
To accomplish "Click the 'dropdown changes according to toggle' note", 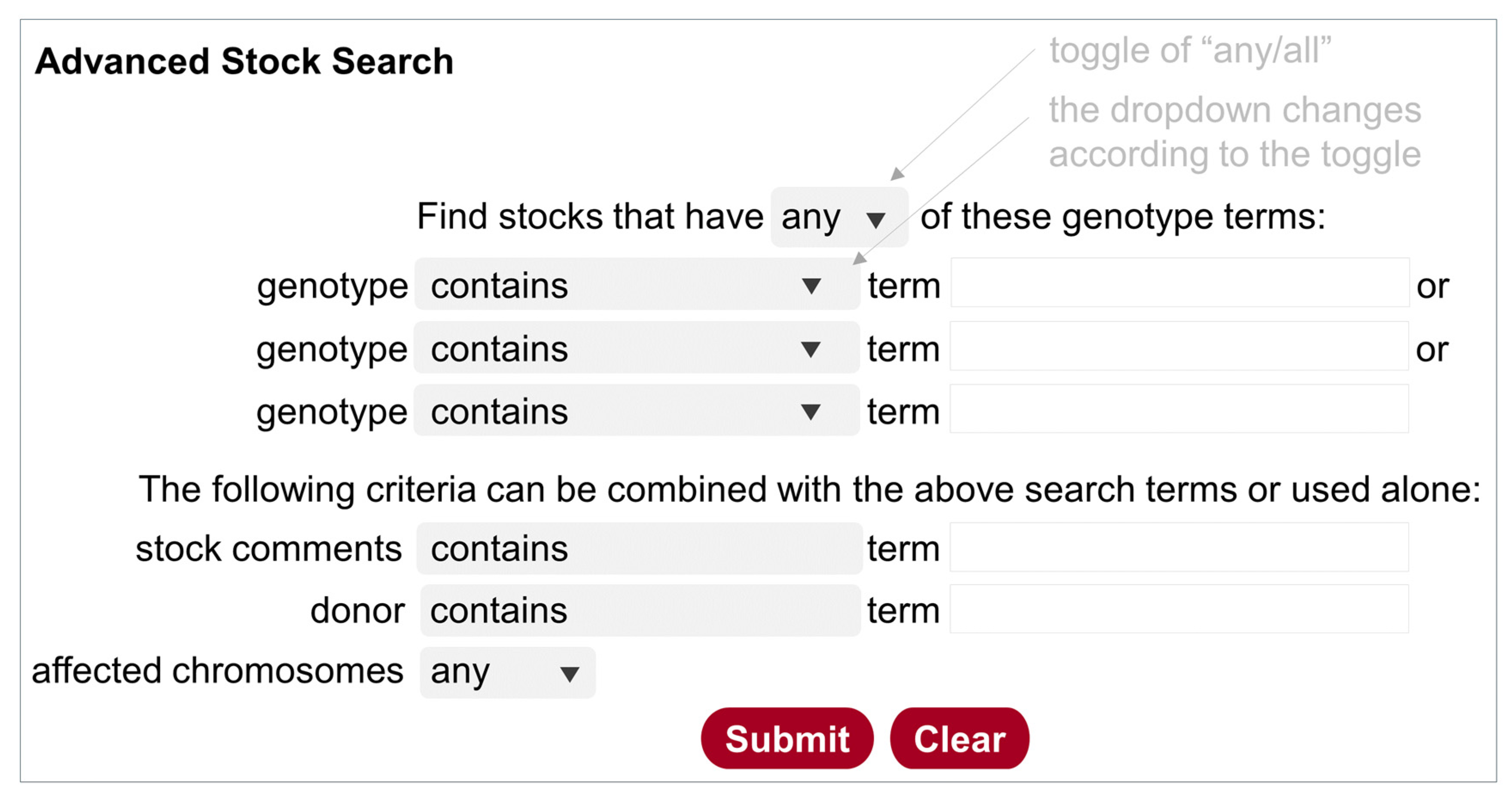I will 1235,132.
